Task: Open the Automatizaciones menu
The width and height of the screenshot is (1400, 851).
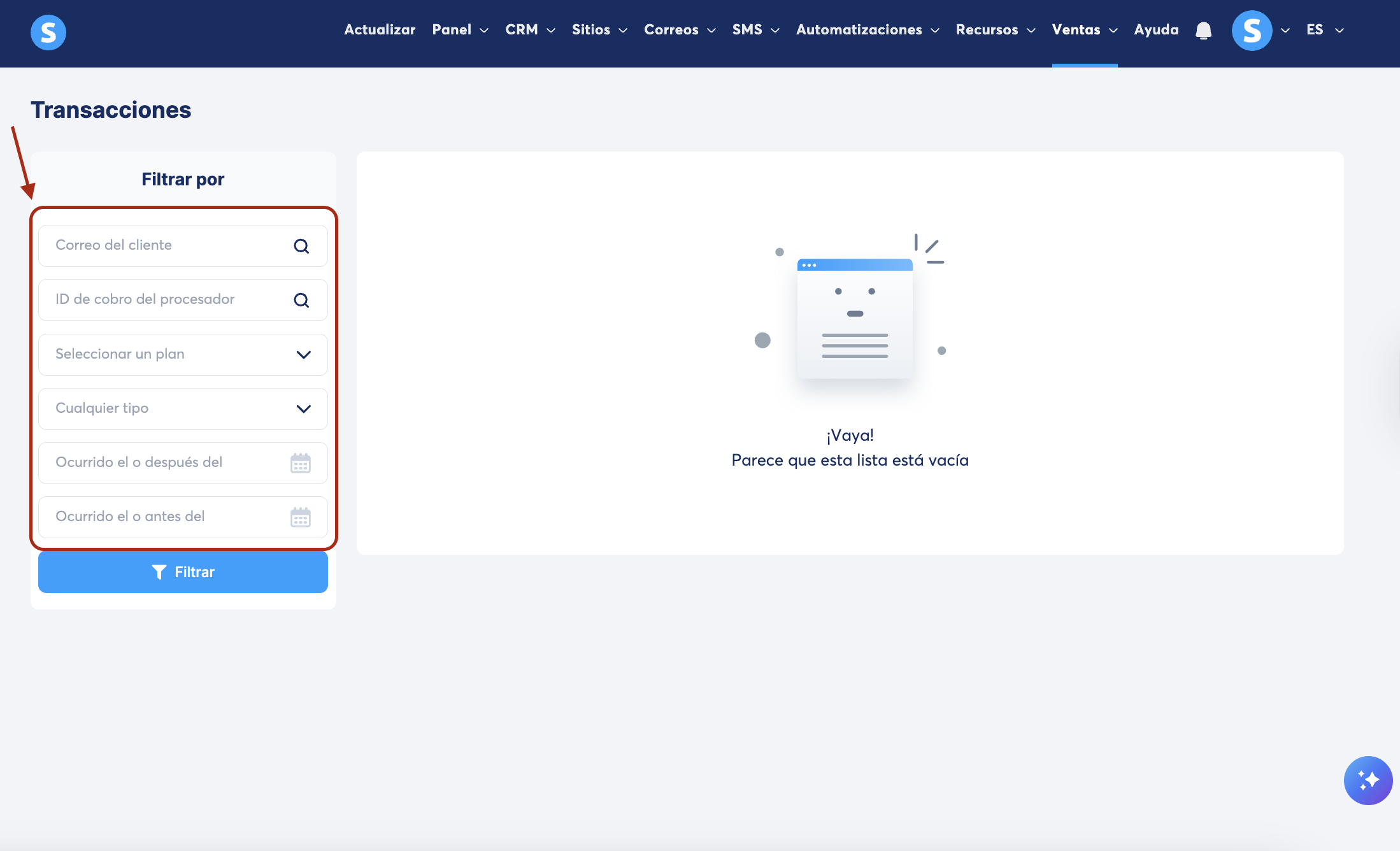Action: tap(867, 30)
